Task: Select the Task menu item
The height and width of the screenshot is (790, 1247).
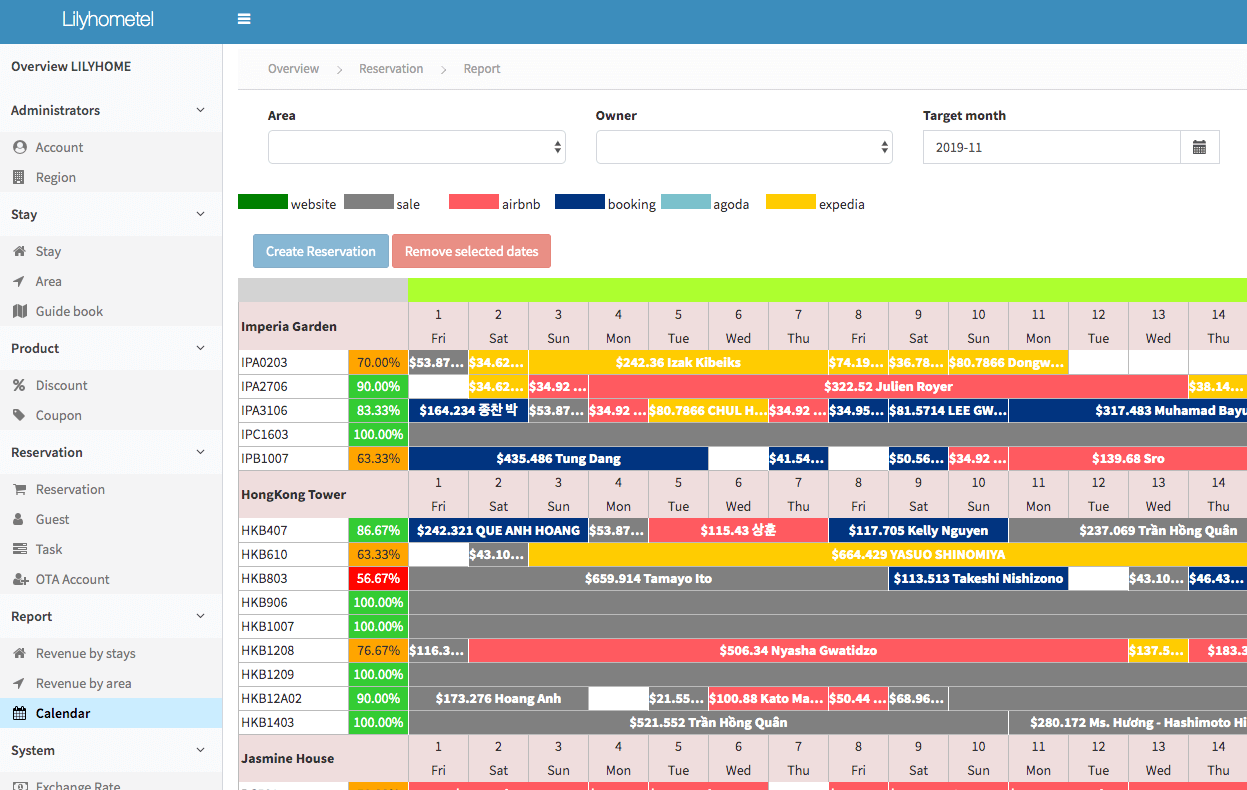Action: (49, 549)
